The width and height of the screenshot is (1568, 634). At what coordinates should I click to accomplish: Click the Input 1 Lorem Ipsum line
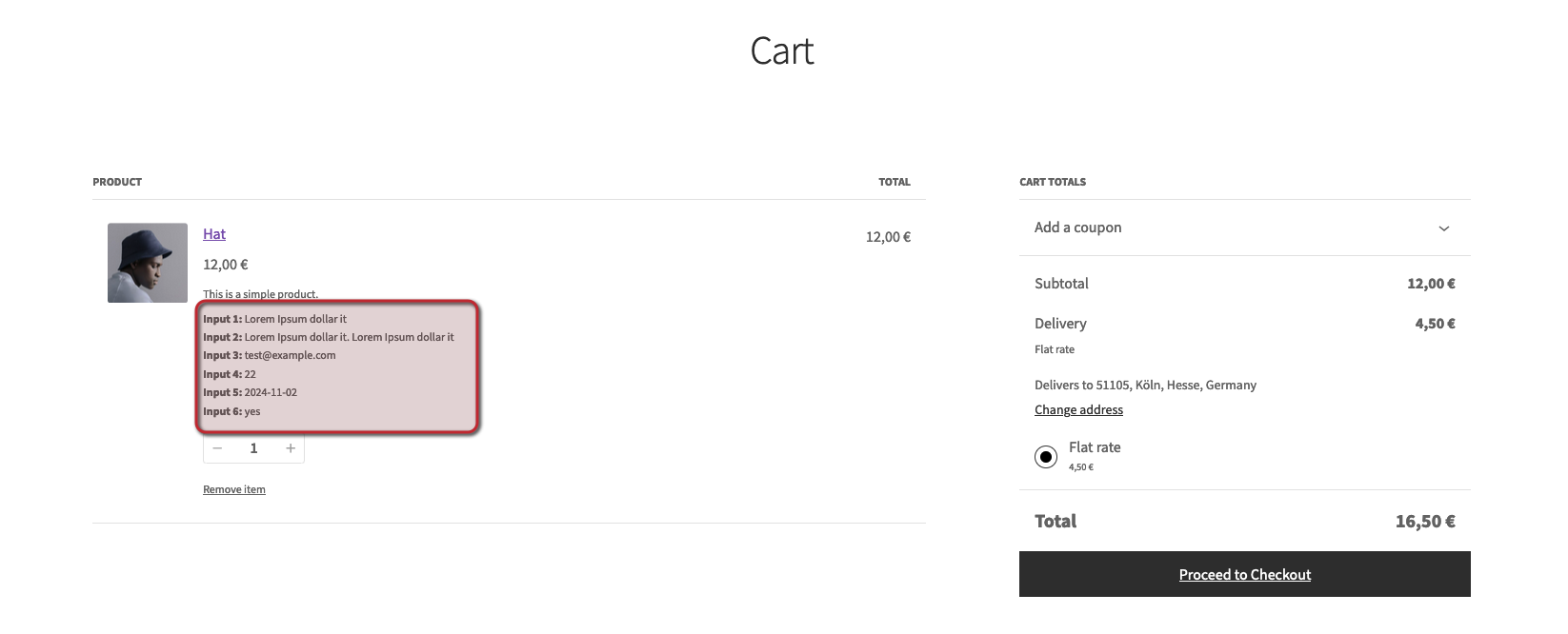click(x=275, y=319)
